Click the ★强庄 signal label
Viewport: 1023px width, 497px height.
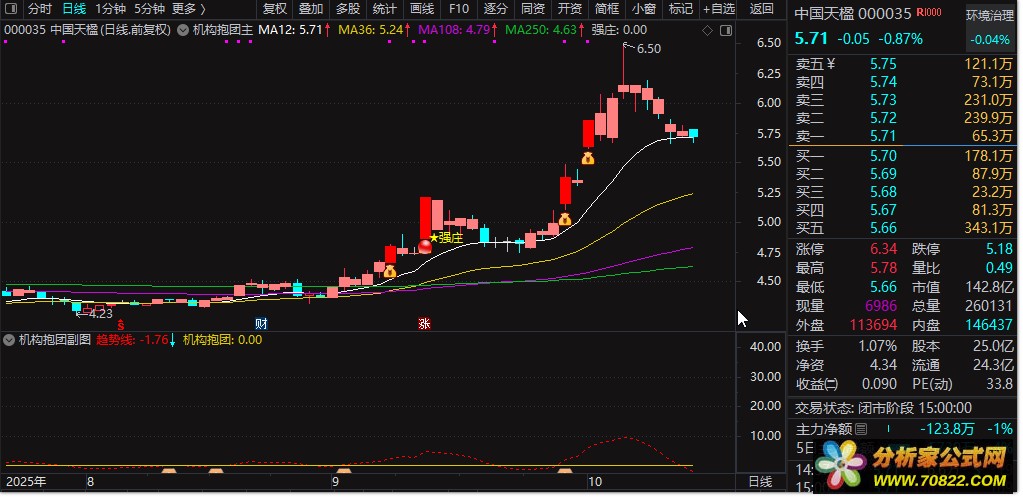[x=446, y=238]
